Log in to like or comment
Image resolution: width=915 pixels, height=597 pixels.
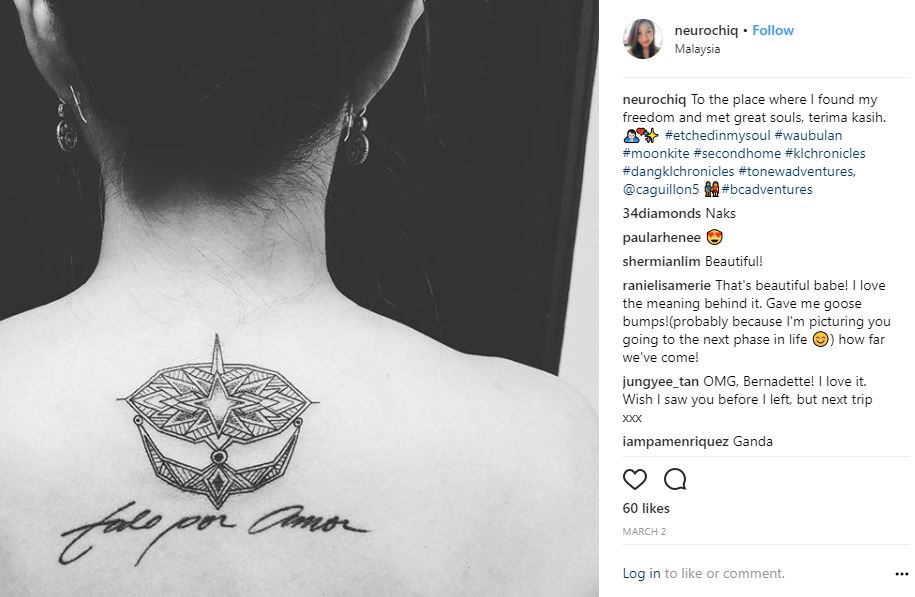pos(641,574)
